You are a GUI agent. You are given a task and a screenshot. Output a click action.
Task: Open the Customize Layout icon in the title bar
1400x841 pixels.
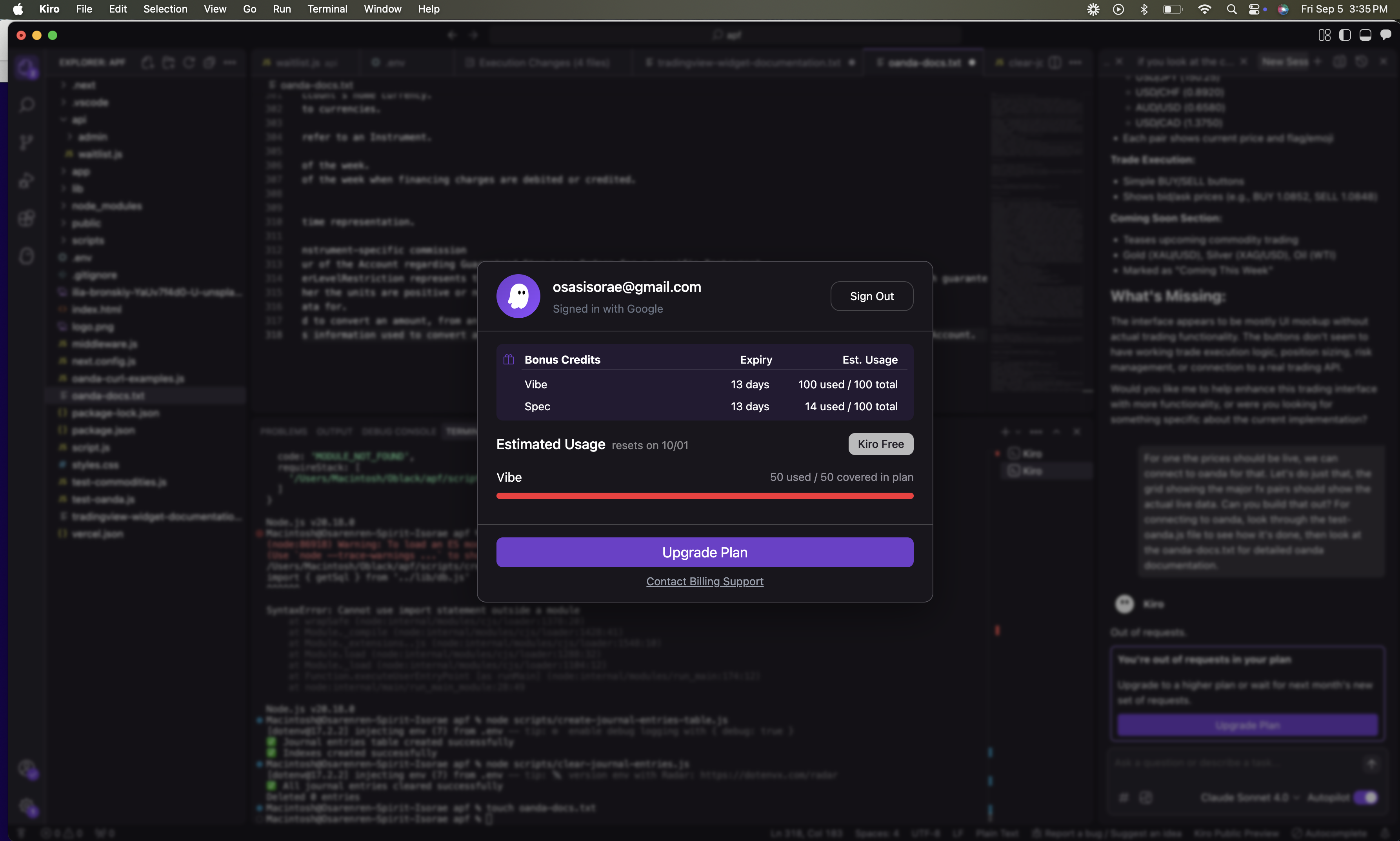pos(1324,35)
